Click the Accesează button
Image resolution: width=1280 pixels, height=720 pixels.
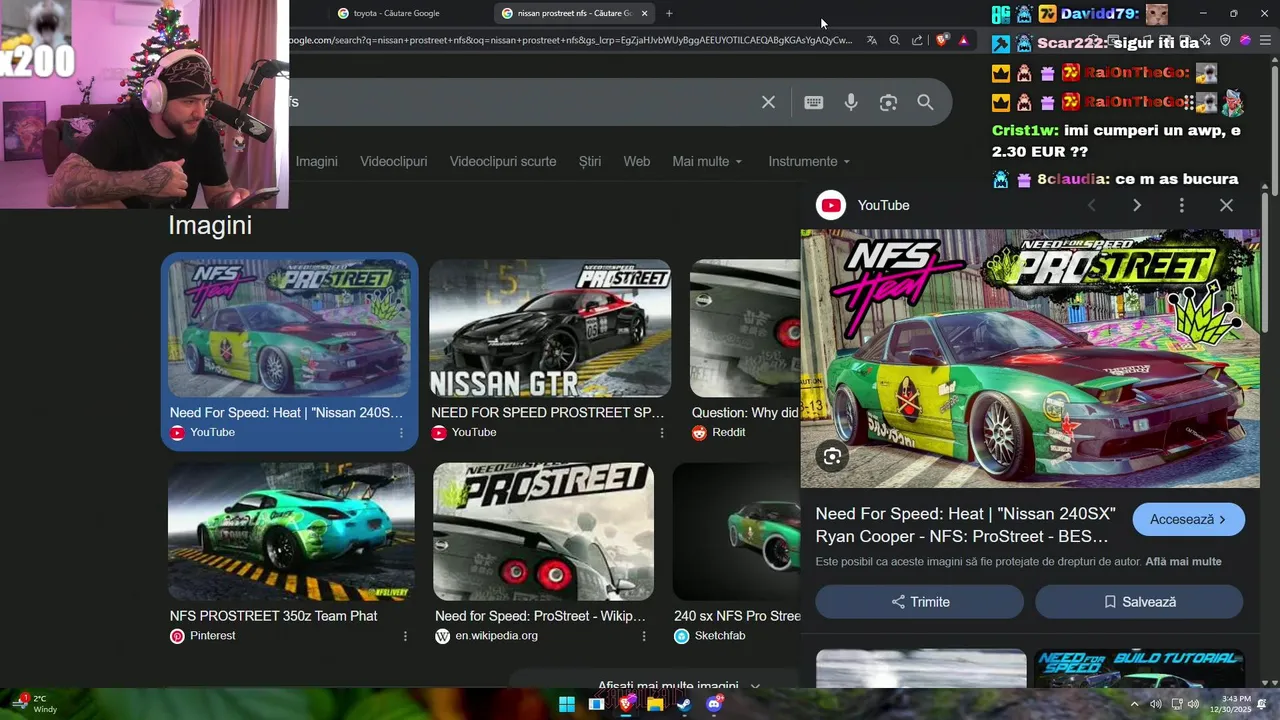pos(1188,520)
